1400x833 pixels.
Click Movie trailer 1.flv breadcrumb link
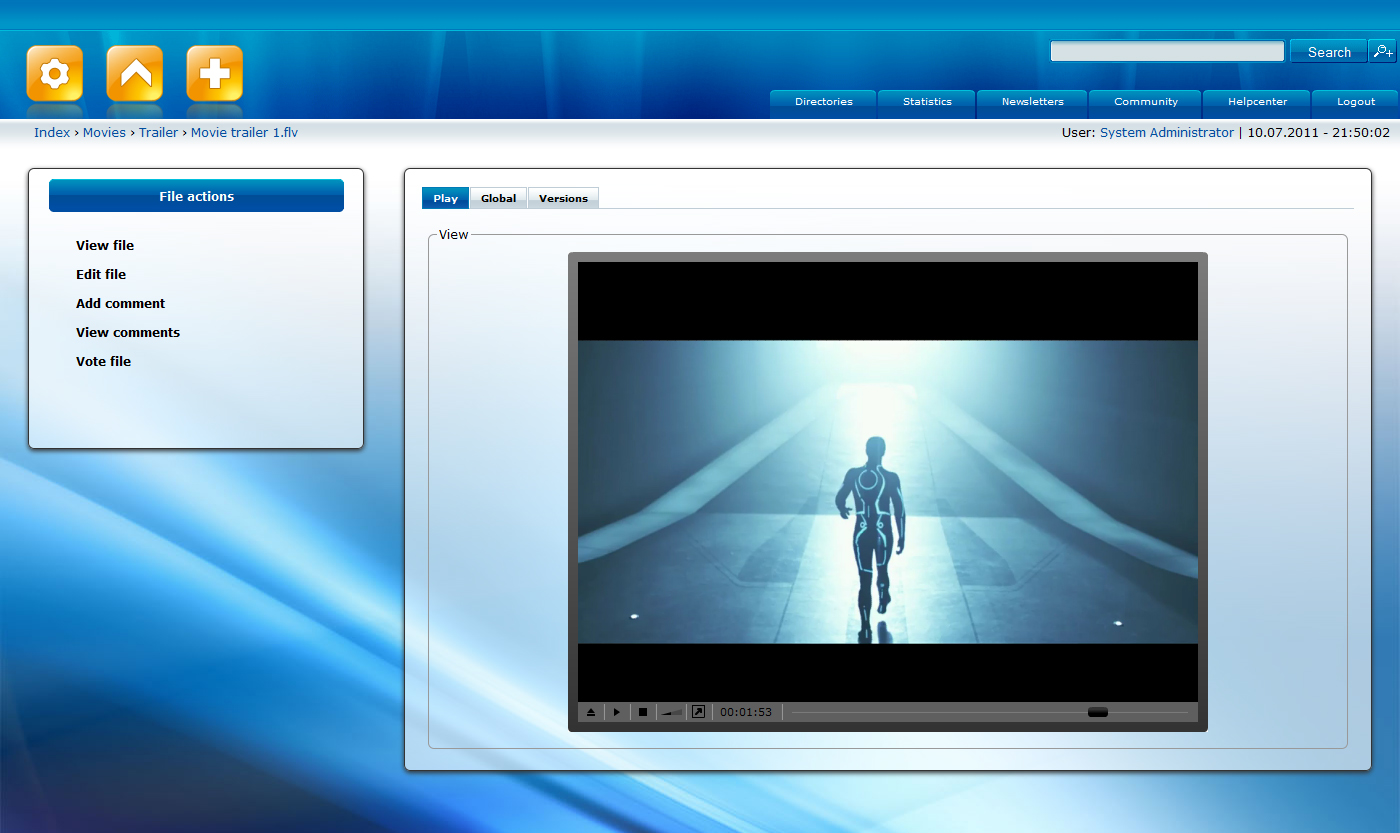pos(244,132)
